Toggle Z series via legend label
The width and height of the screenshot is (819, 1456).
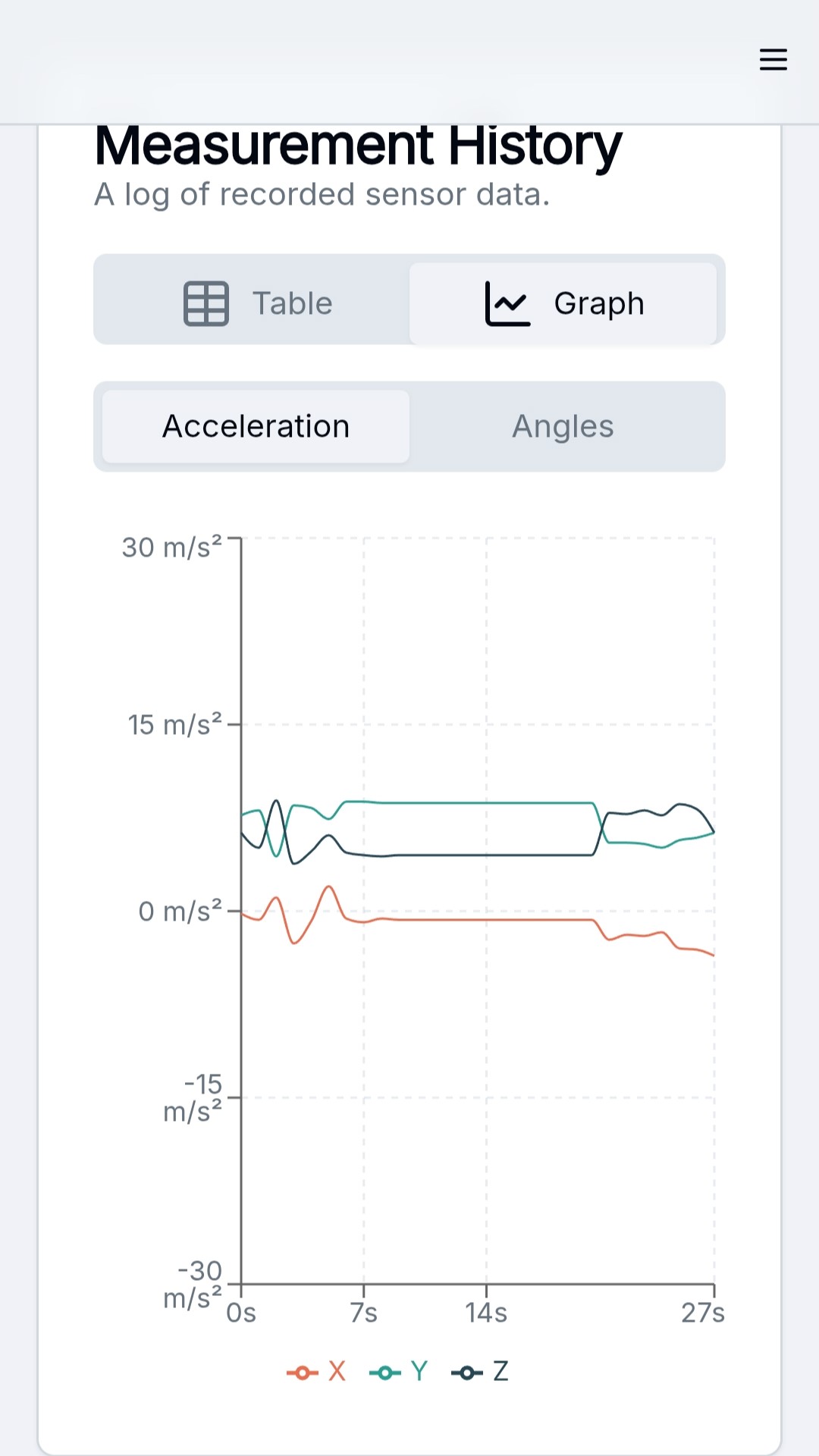tap(500, 1371)
